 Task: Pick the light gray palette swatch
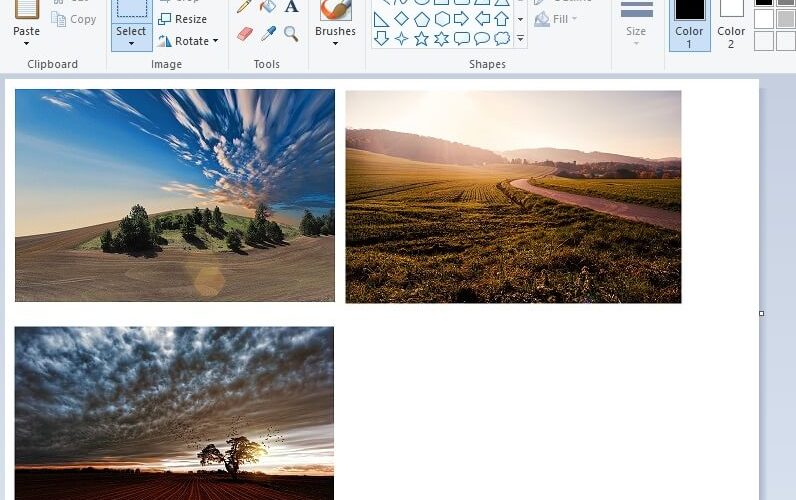click(786, 19)
